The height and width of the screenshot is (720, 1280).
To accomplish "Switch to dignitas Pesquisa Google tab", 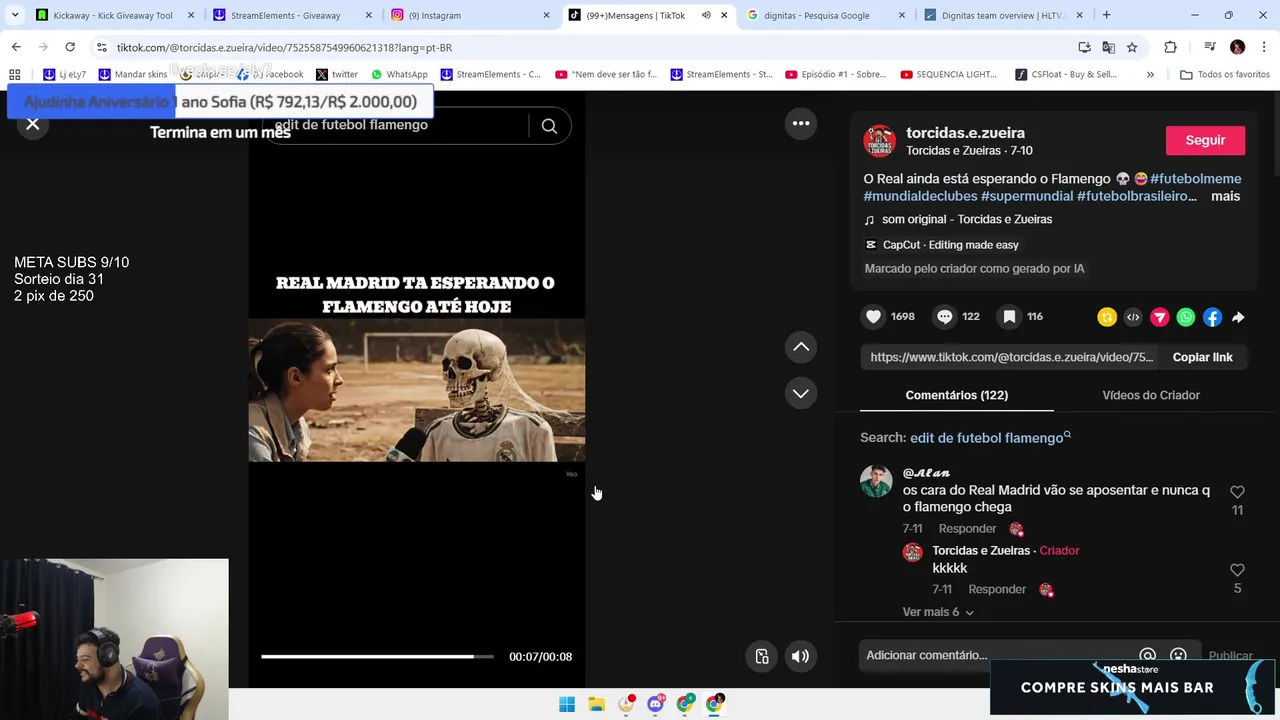I will pyautogui.click(x=826, y=15).
